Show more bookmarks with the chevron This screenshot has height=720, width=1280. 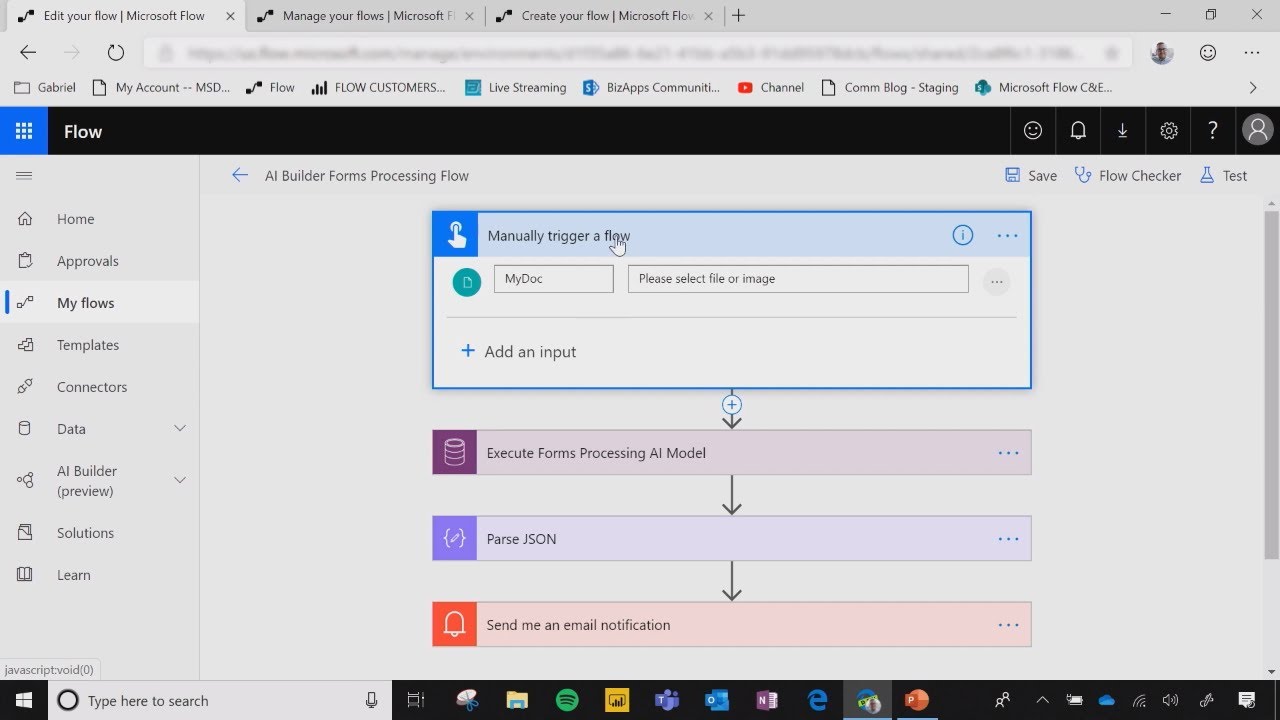tap(1253, 88)
